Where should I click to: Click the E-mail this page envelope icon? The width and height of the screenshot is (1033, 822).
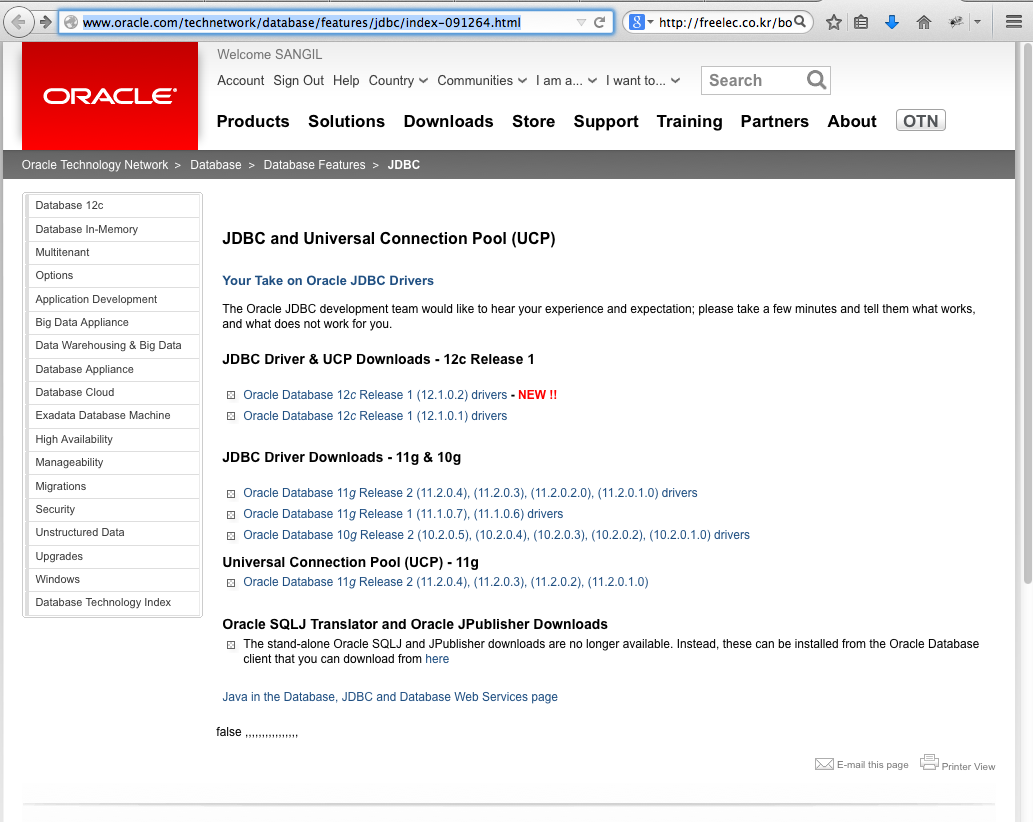[823, 762]
